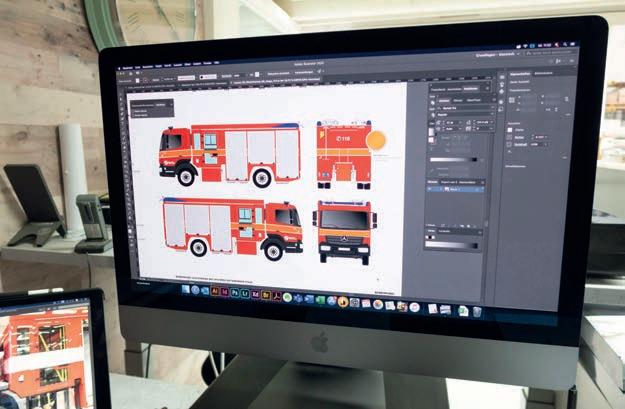Open more options in the Appearance section
The image size is (625, 409).
(564, 157)
